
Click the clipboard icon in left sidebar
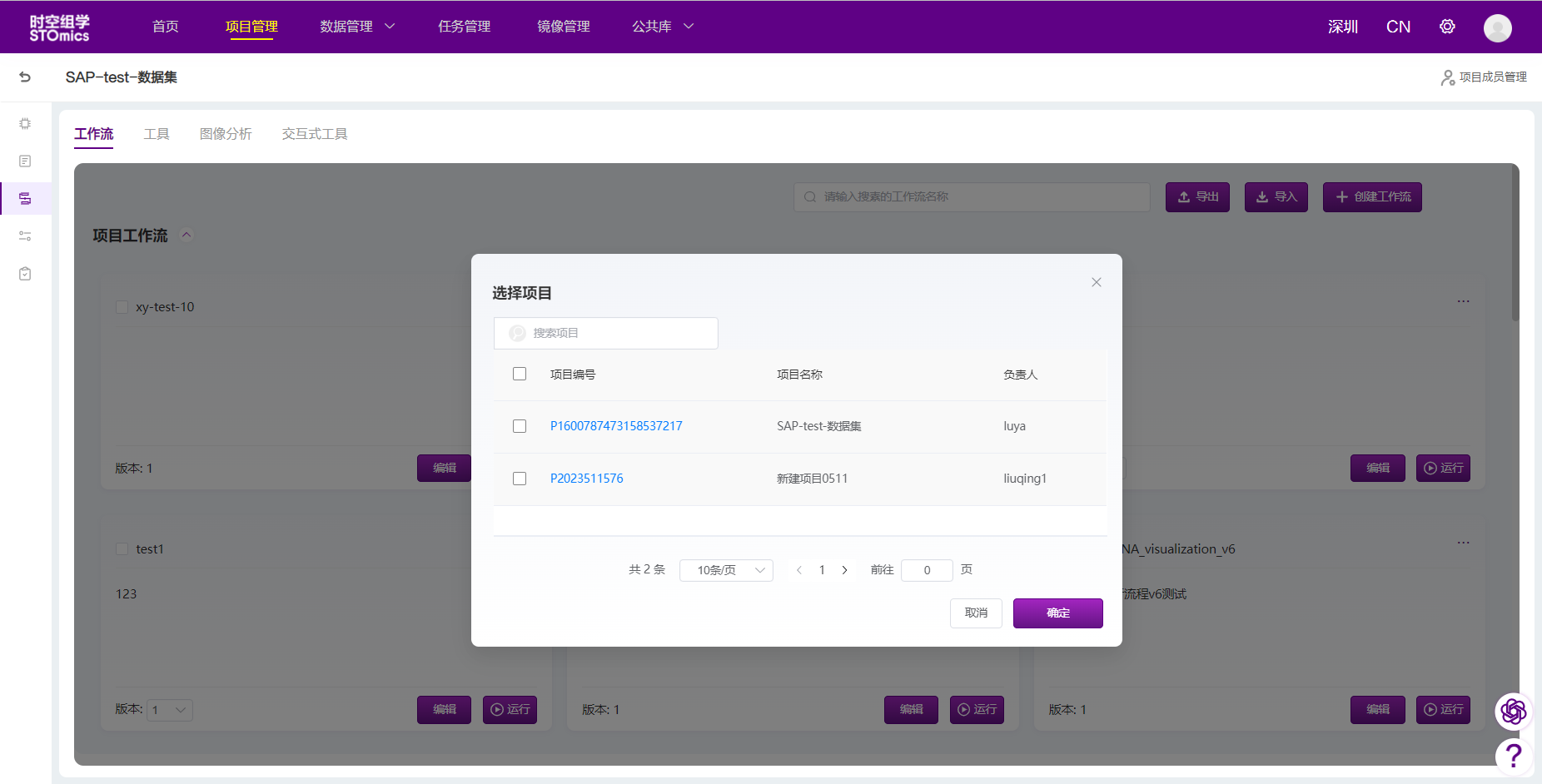[25, 274]
